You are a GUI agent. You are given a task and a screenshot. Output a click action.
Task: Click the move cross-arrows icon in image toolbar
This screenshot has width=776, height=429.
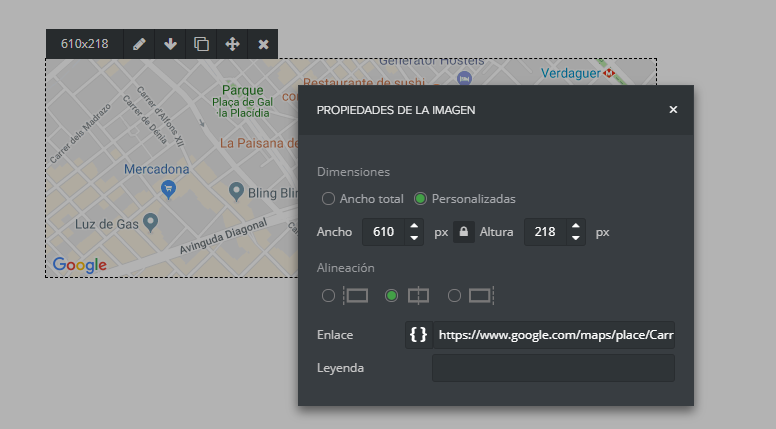pyautogui.click(x=232, y=44)
